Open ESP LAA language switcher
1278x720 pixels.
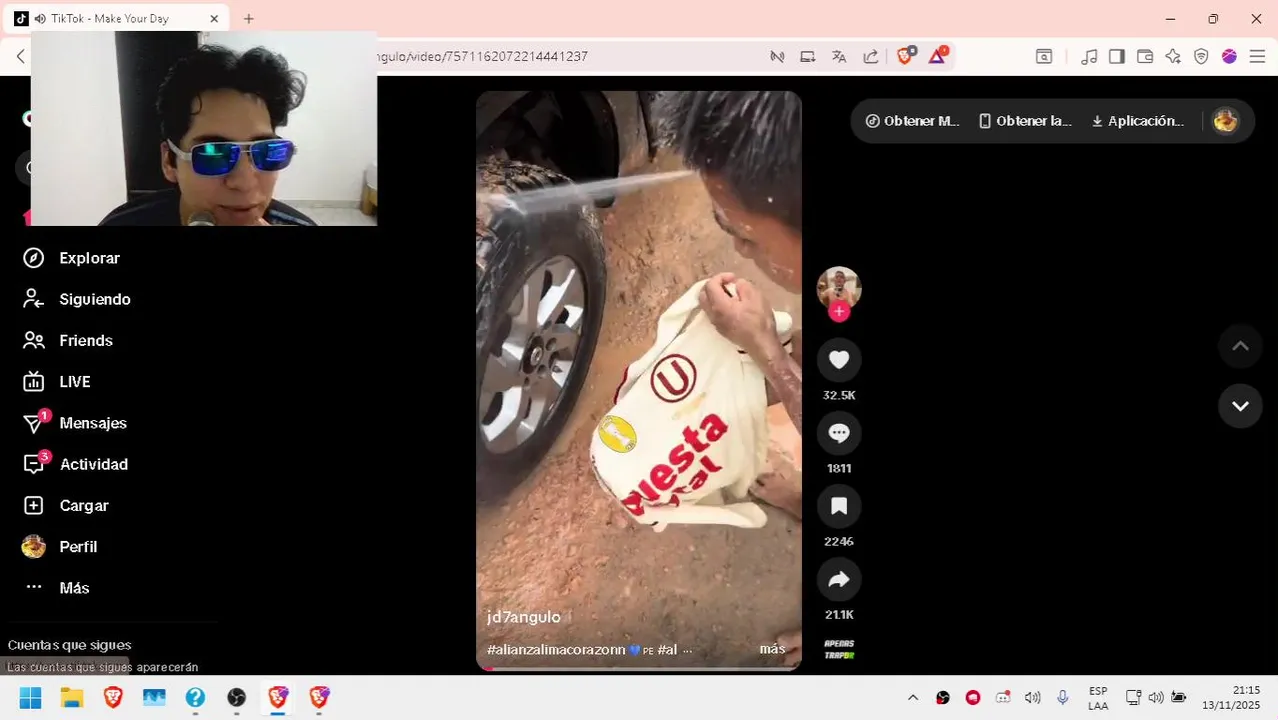[1098, 698]
